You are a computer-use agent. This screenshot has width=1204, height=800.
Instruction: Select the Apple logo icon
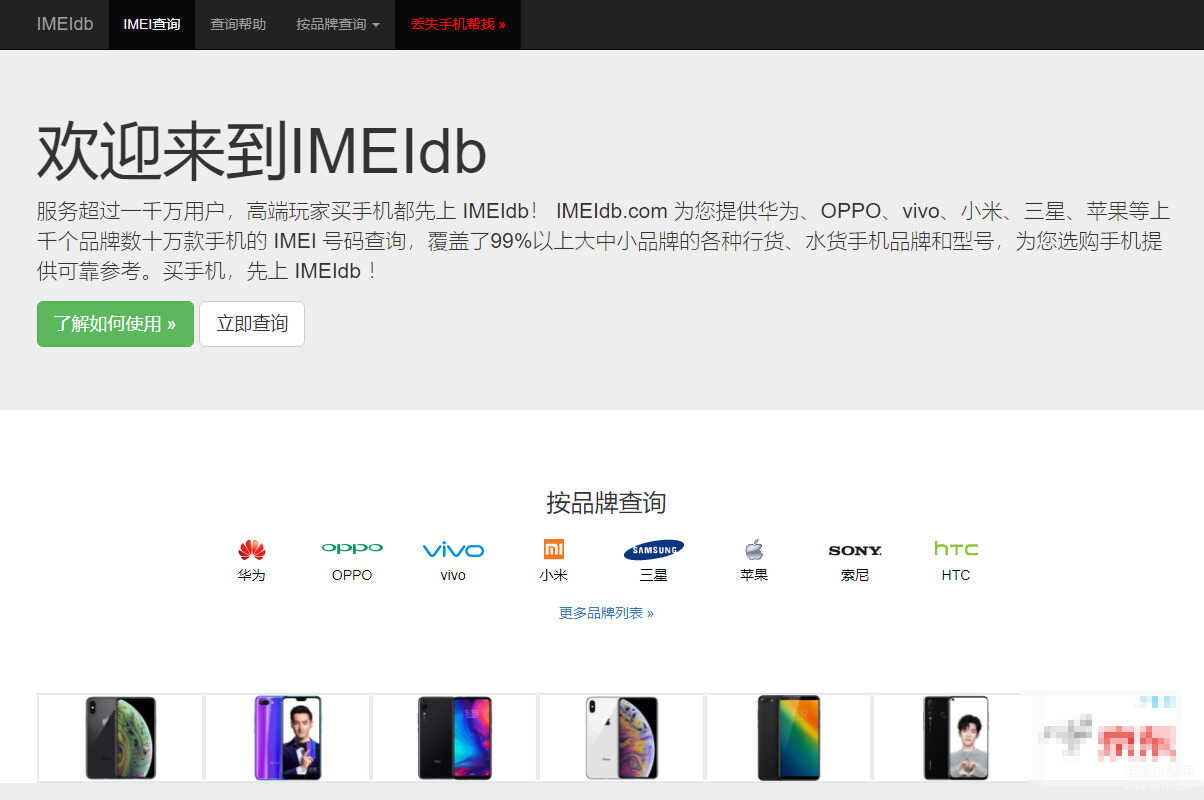click(754, 549)
